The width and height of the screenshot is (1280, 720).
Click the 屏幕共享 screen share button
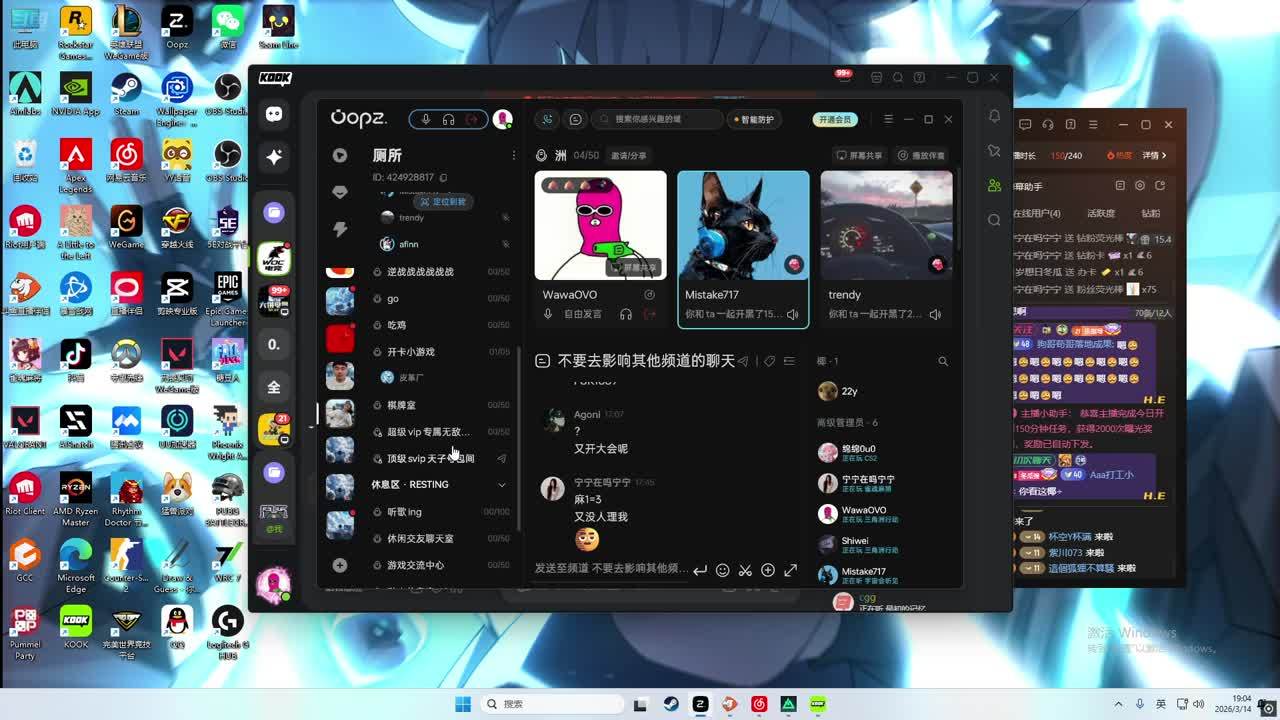tap(860, 155)
